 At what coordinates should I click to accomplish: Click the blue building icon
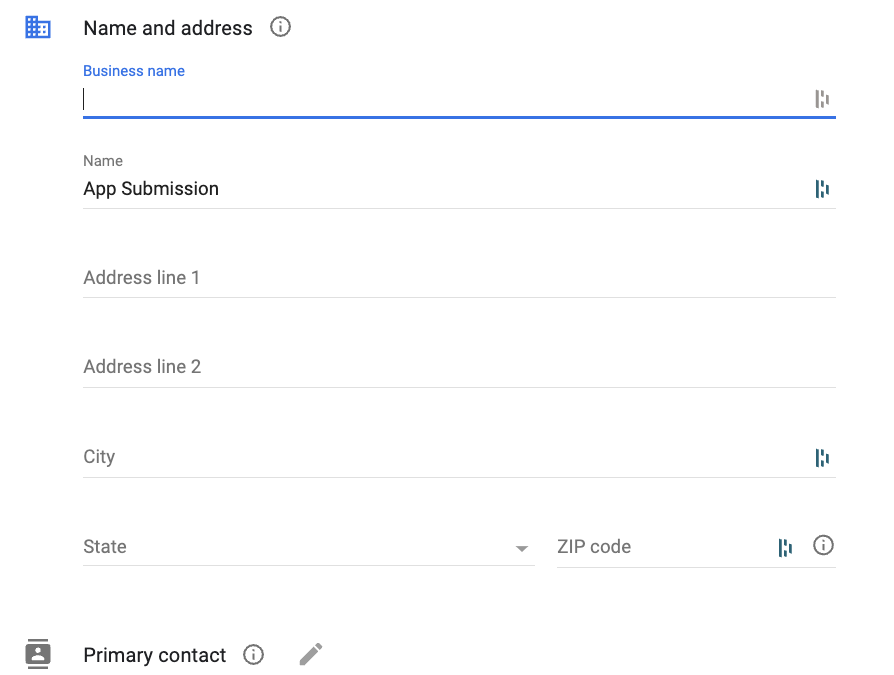38,27
